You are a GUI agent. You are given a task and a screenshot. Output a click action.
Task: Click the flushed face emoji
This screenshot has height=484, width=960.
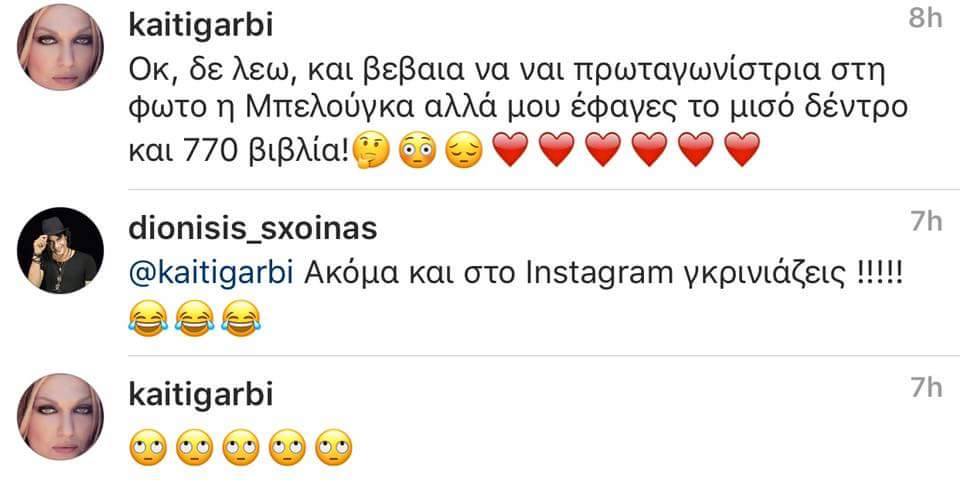tap(417, 150)
